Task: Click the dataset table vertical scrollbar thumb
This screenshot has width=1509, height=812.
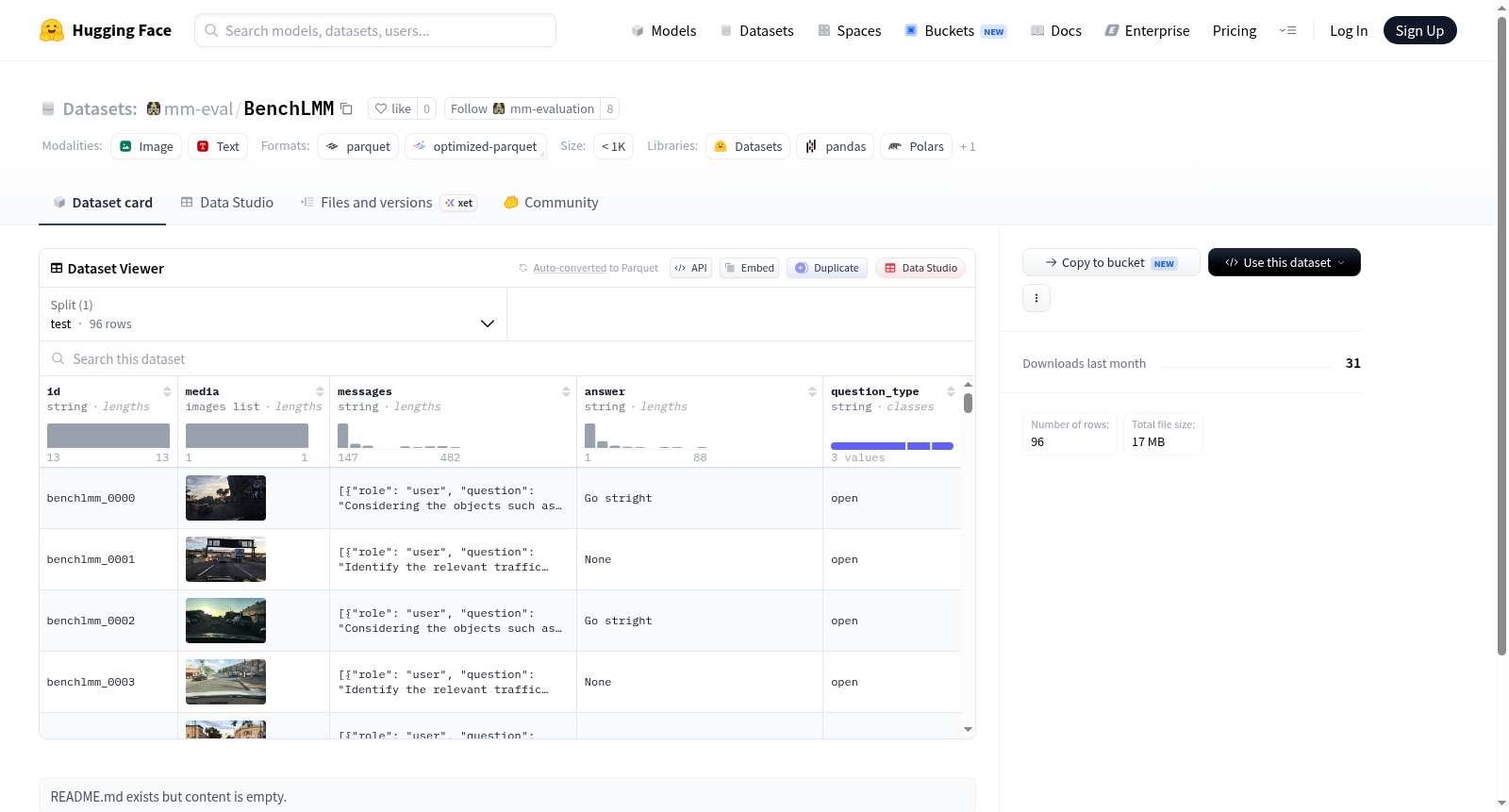Action: pos(968,404)
